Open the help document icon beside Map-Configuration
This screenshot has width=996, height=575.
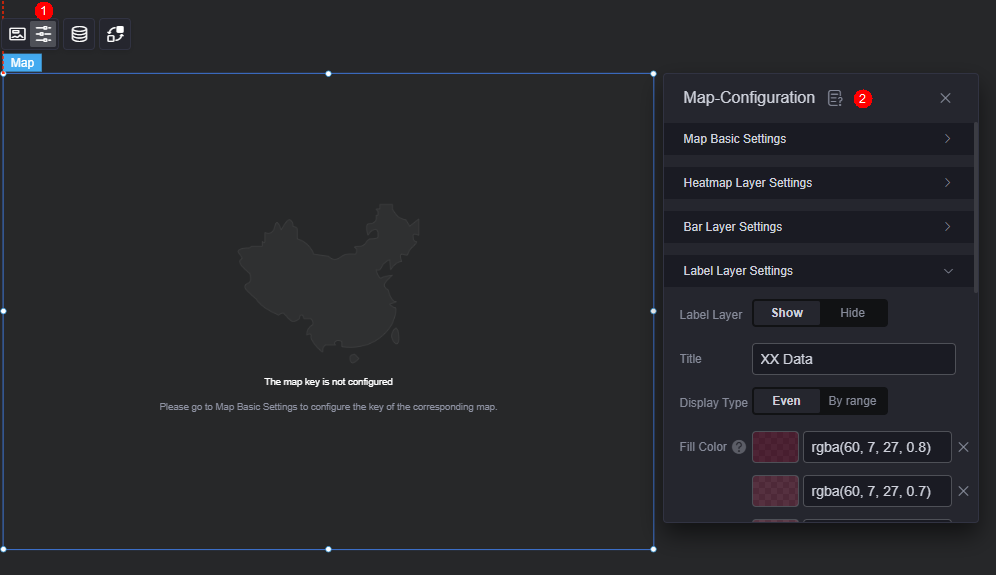835,98
